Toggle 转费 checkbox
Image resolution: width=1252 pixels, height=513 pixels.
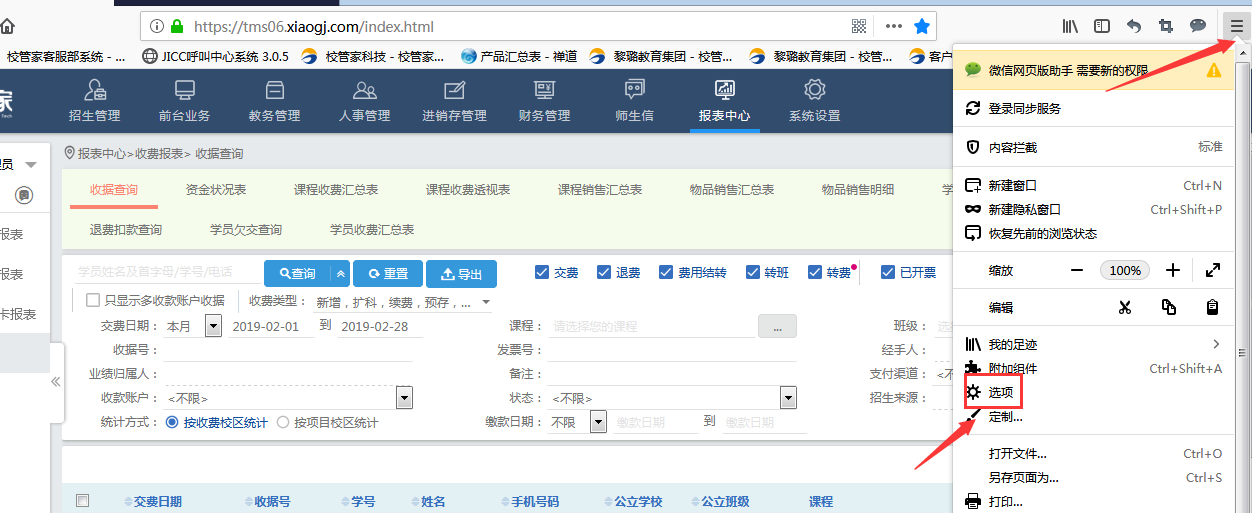pos(814,273)
